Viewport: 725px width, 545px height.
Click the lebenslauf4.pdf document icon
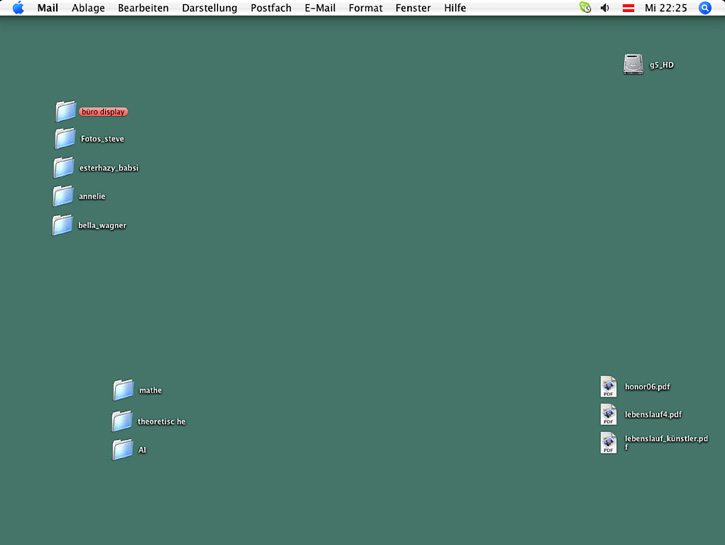(x=608, y=414)
